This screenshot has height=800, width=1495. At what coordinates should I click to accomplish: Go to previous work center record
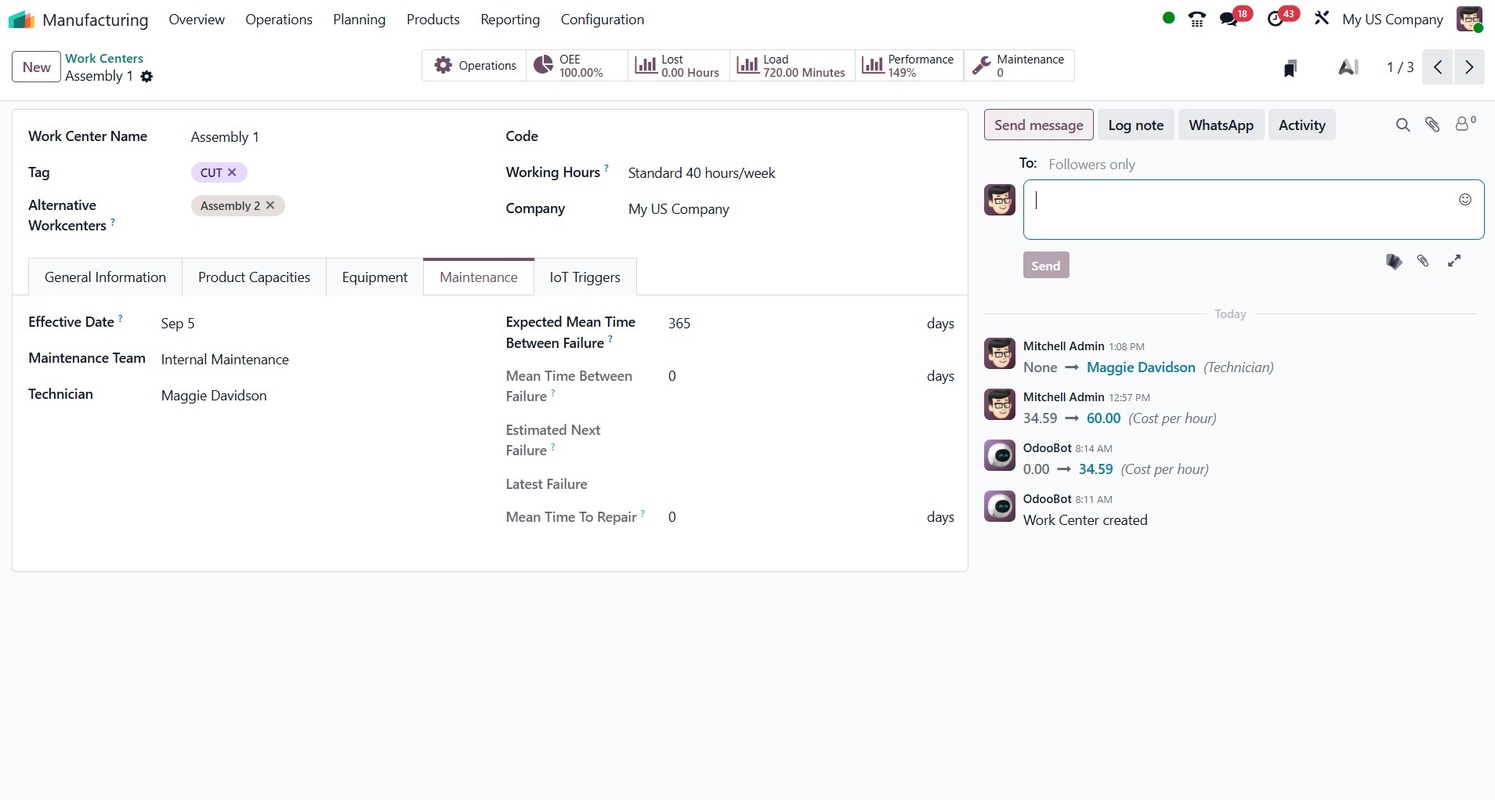[x=1437, y=67]
